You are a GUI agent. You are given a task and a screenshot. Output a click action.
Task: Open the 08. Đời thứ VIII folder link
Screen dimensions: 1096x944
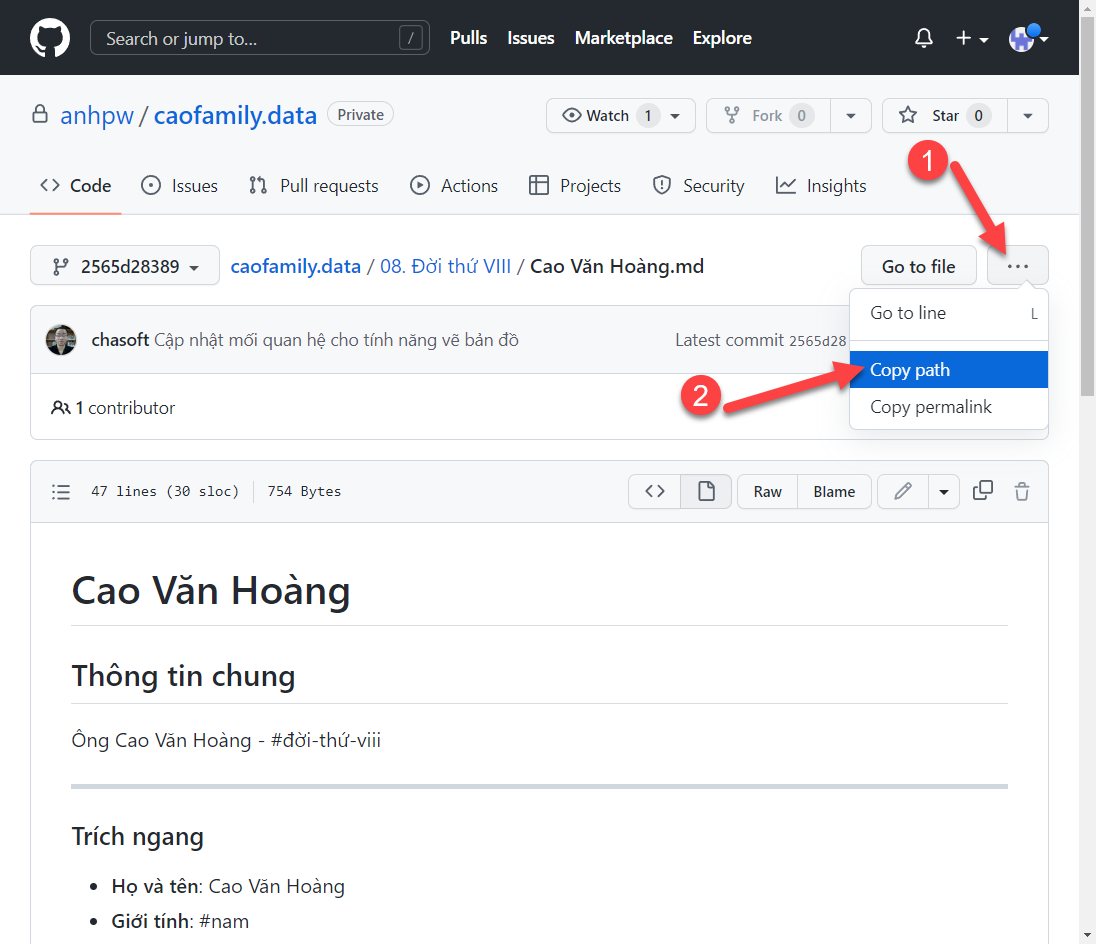445,266
